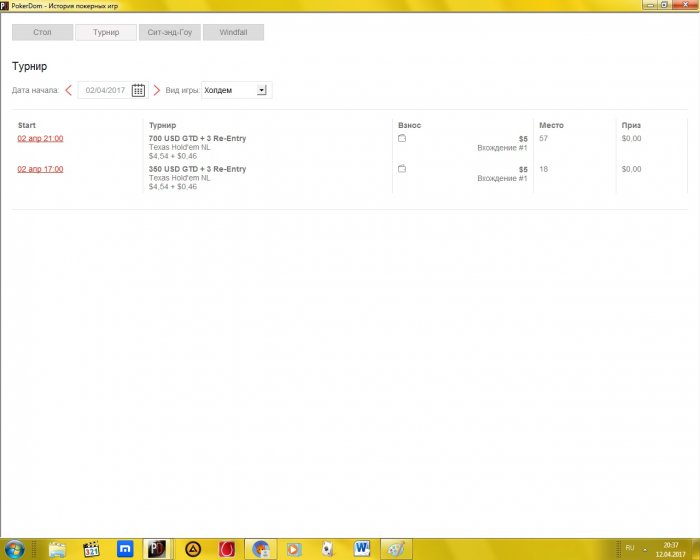Open the AIMP player taskbar icon

pos(192,548)
